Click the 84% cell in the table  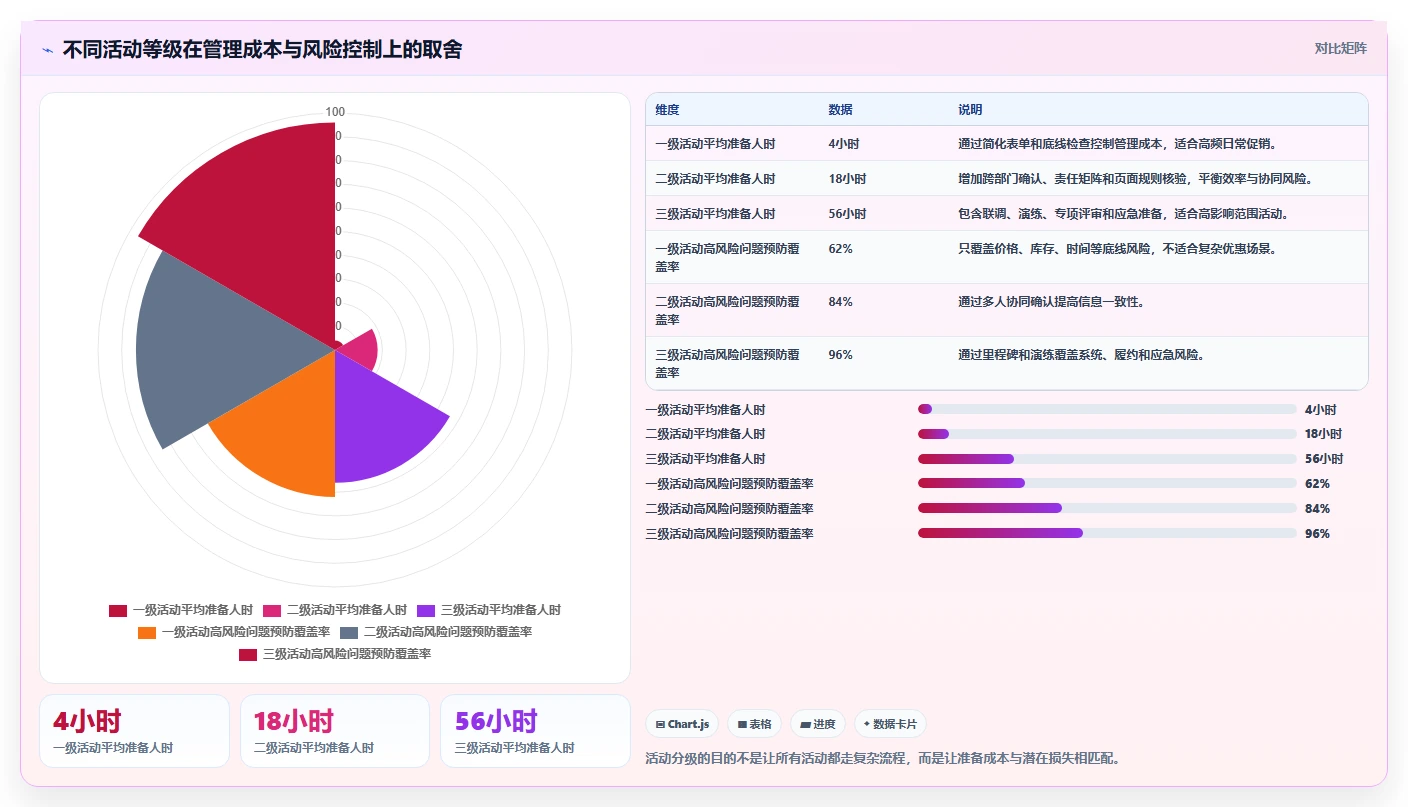840,302
